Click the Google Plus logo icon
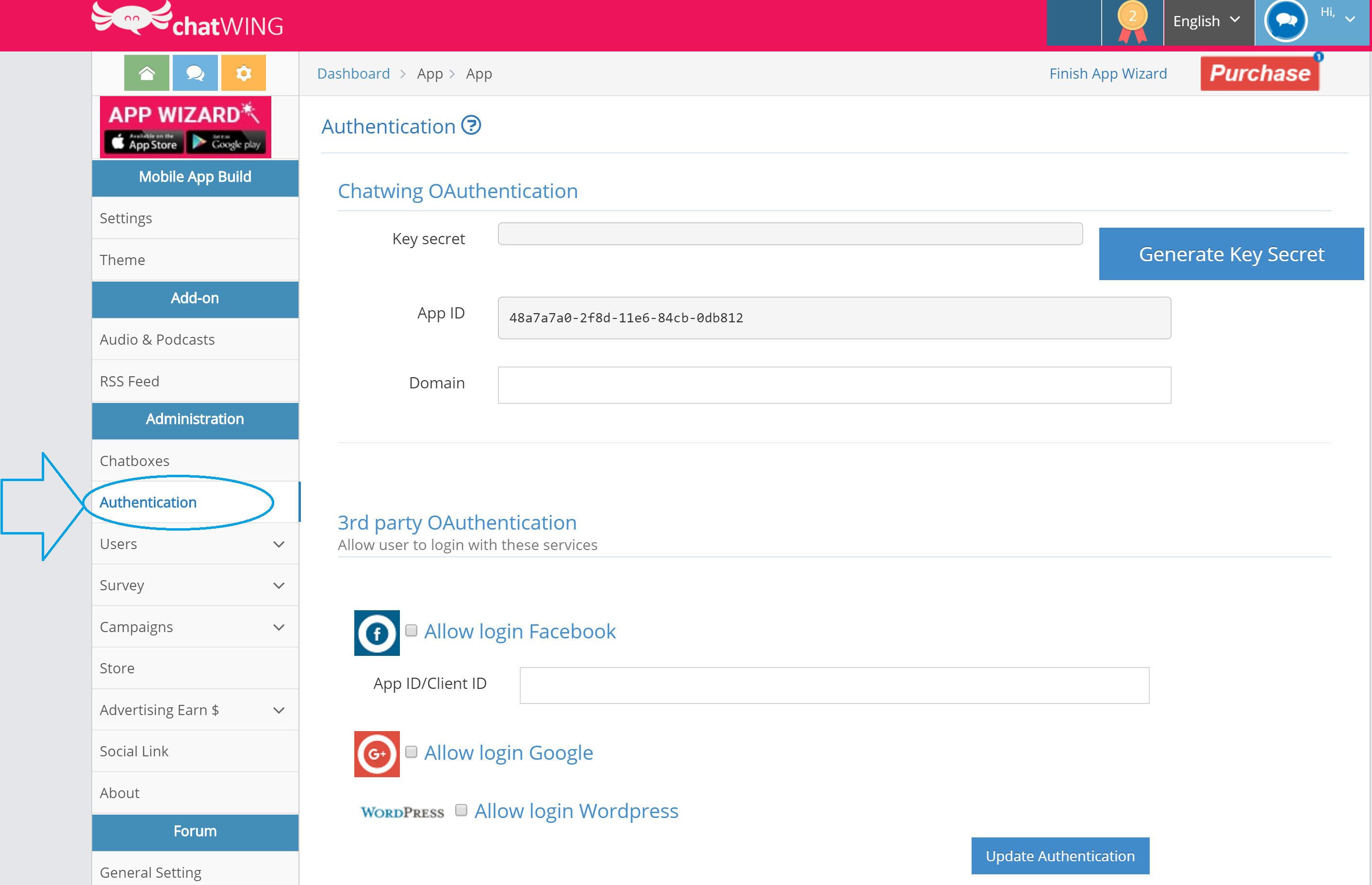 click(x=377, y=754)
